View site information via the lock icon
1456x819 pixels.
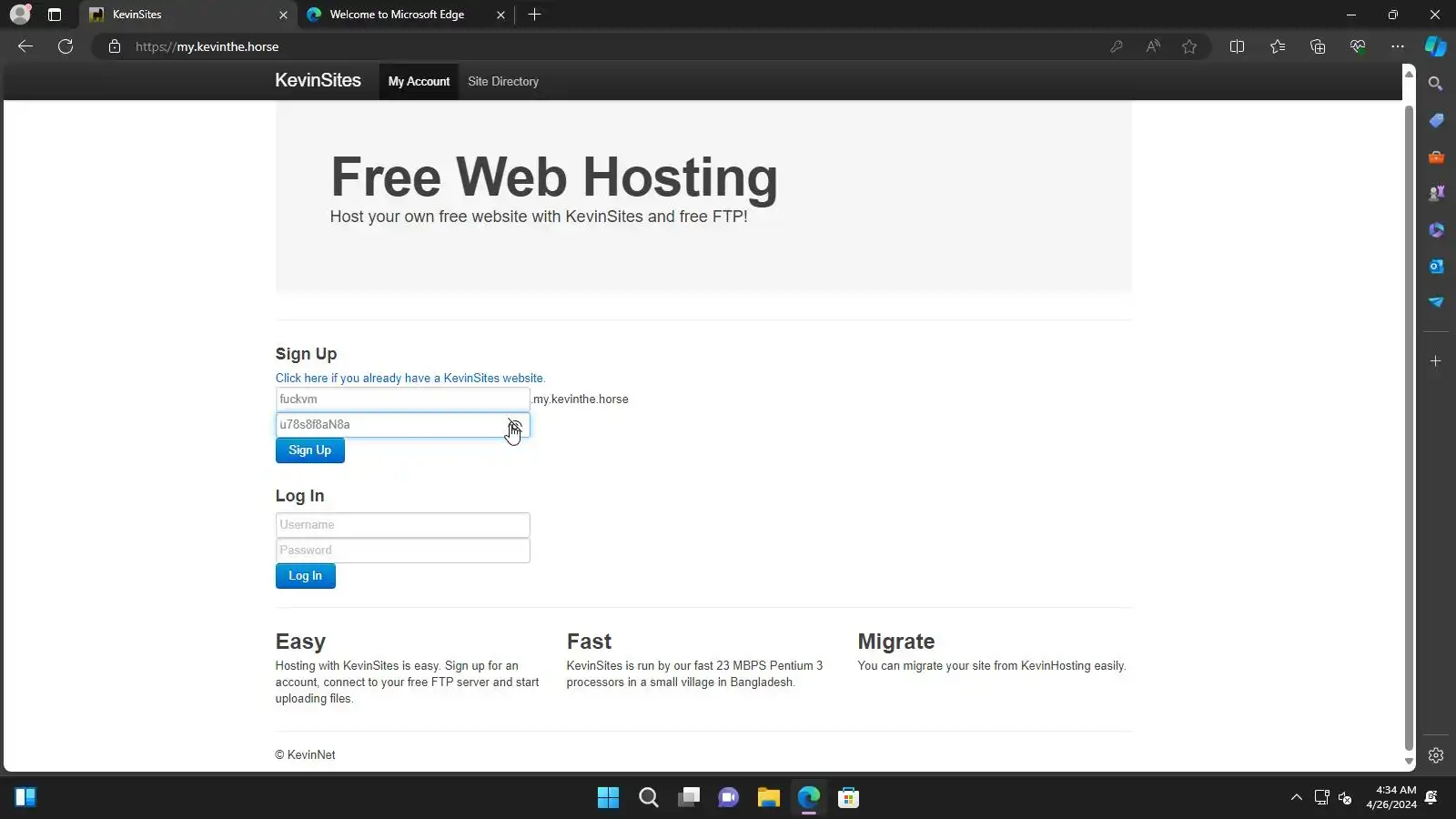pyautogui.click(x=115, y=46)
